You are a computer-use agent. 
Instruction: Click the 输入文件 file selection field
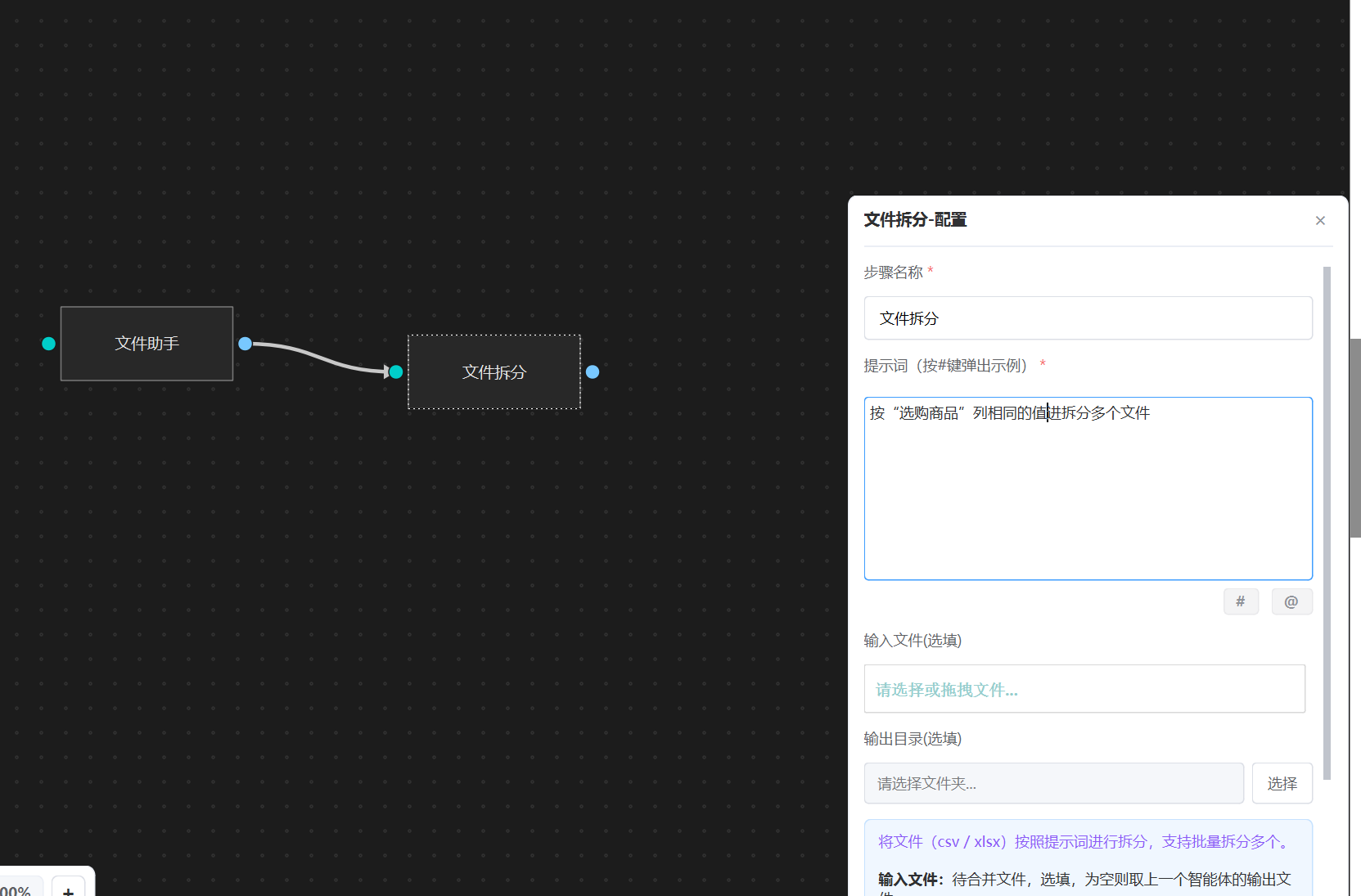pos(1084,689)
